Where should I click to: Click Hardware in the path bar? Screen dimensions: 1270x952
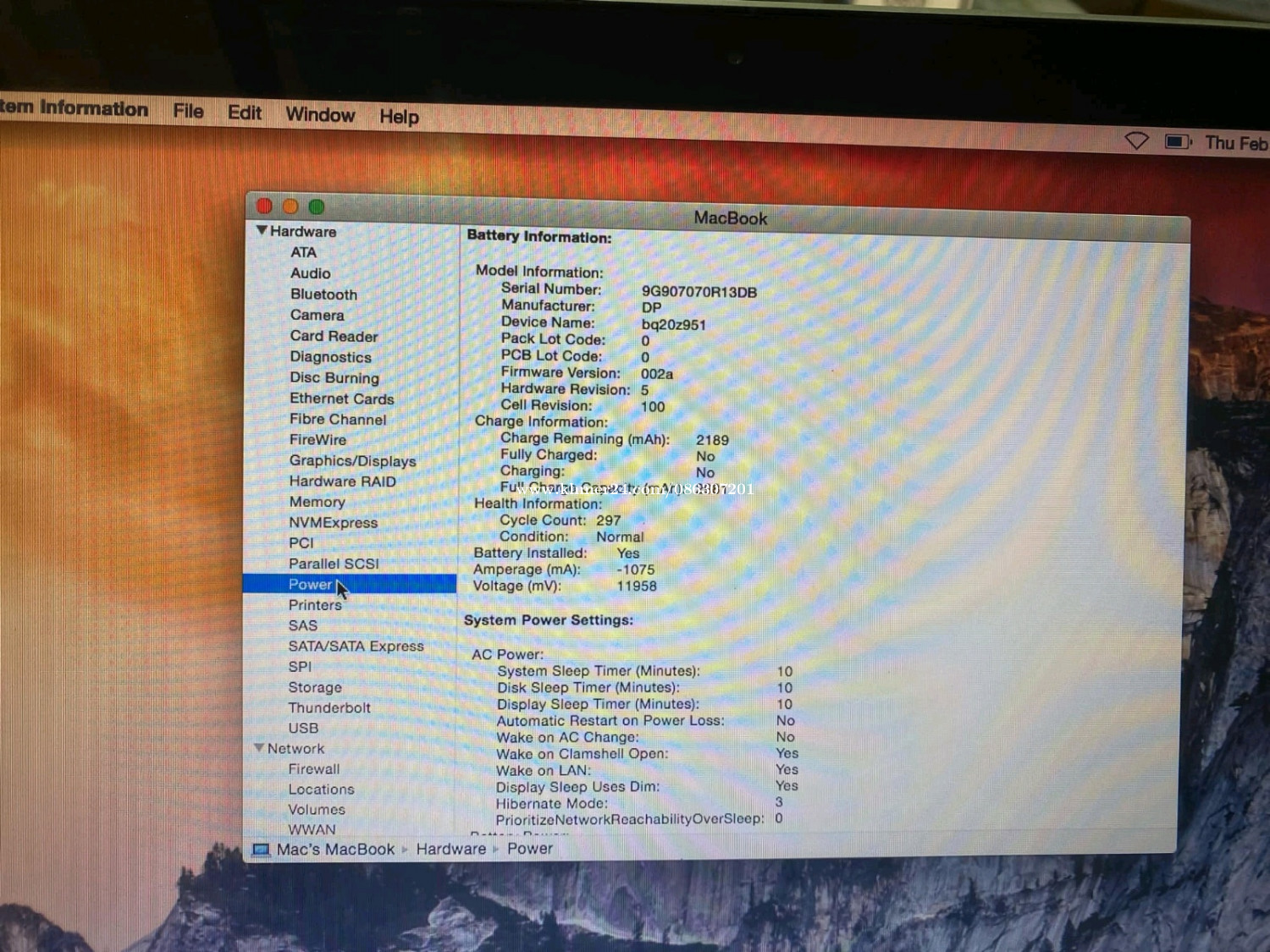tap(450, 849)
